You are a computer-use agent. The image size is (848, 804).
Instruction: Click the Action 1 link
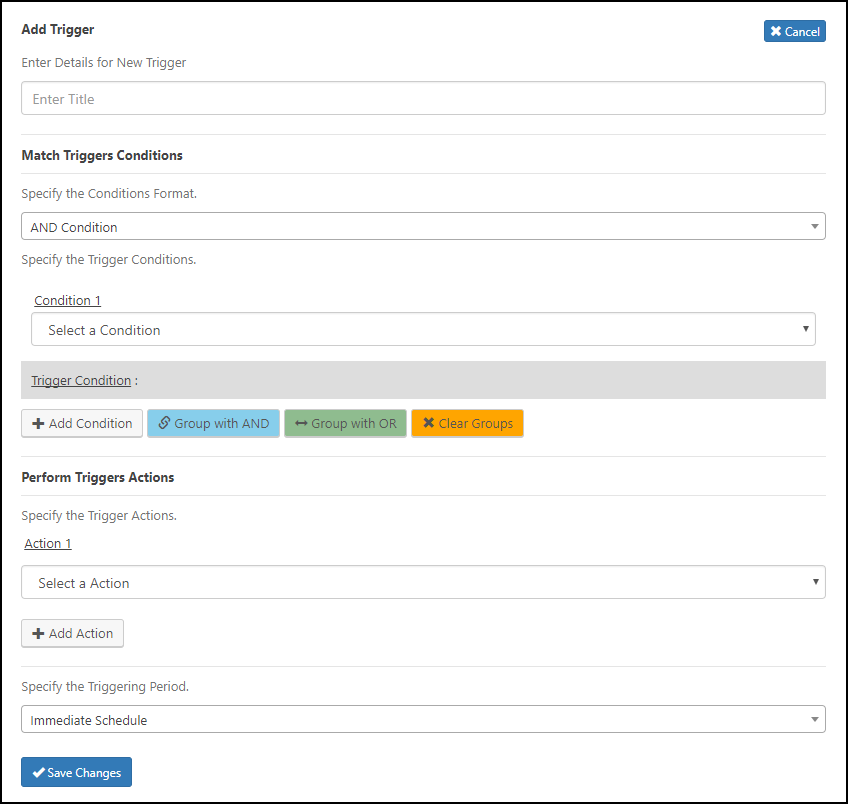tap(48, 544)
